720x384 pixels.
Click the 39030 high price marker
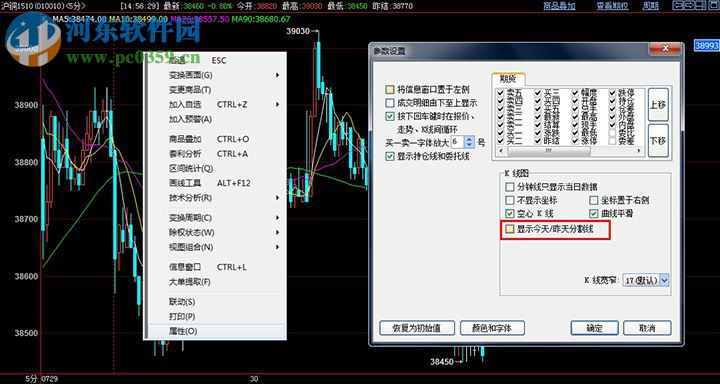(297, 31)
